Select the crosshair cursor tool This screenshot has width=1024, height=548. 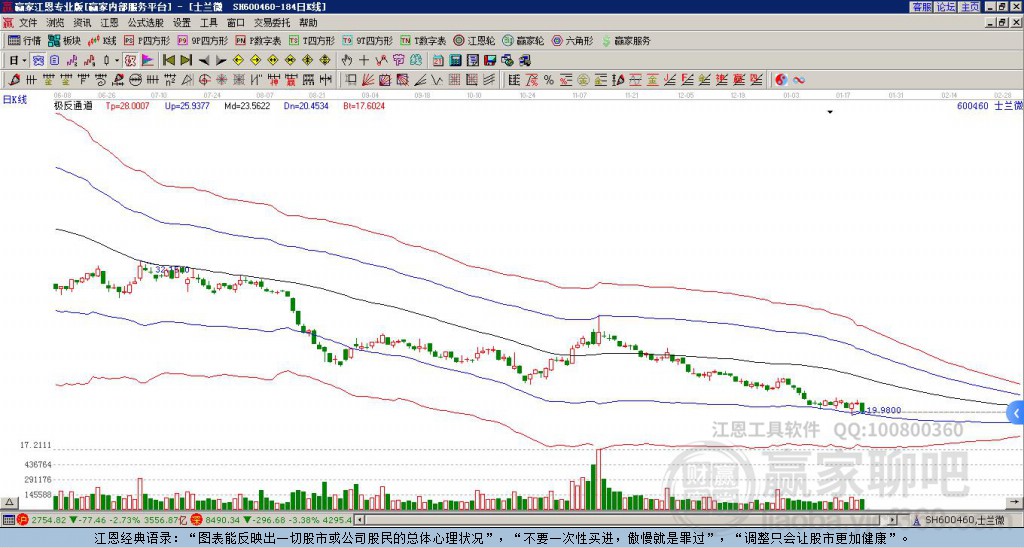[364, 61]
